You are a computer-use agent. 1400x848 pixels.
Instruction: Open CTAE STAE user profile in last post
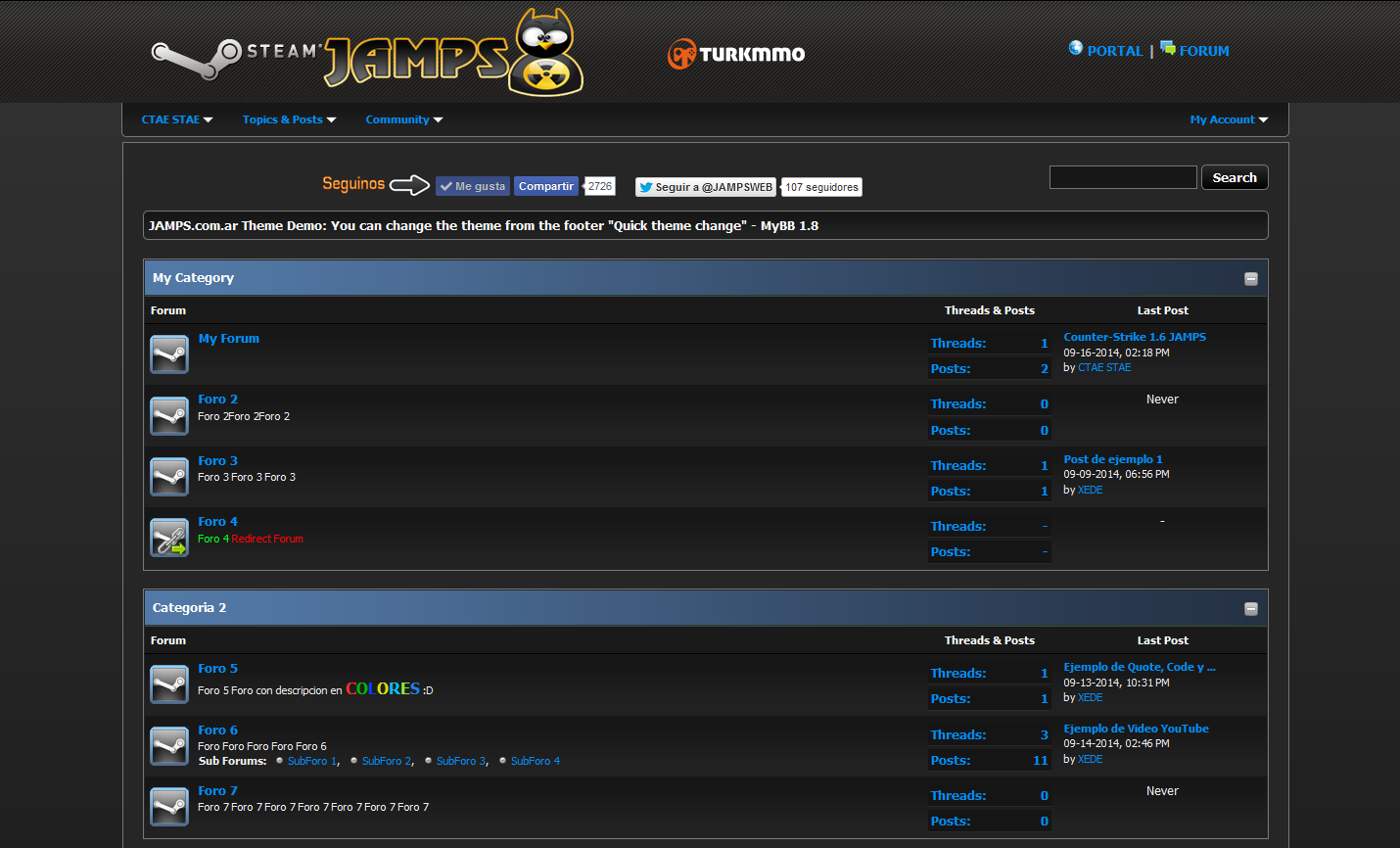click(1104, 368)
